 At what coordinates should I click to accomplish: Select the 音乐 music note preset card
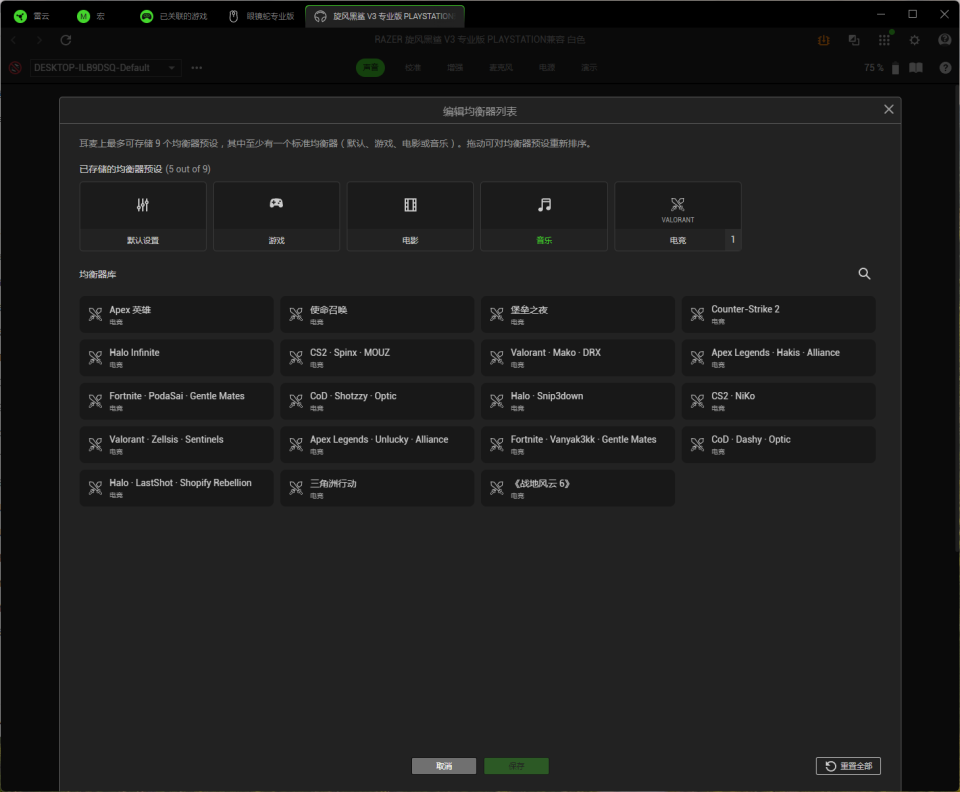point(544,216)
